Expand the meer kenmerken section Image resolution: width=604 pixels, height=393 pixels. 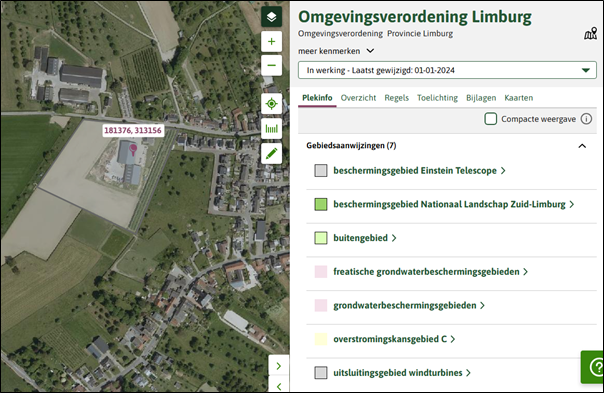336,51
